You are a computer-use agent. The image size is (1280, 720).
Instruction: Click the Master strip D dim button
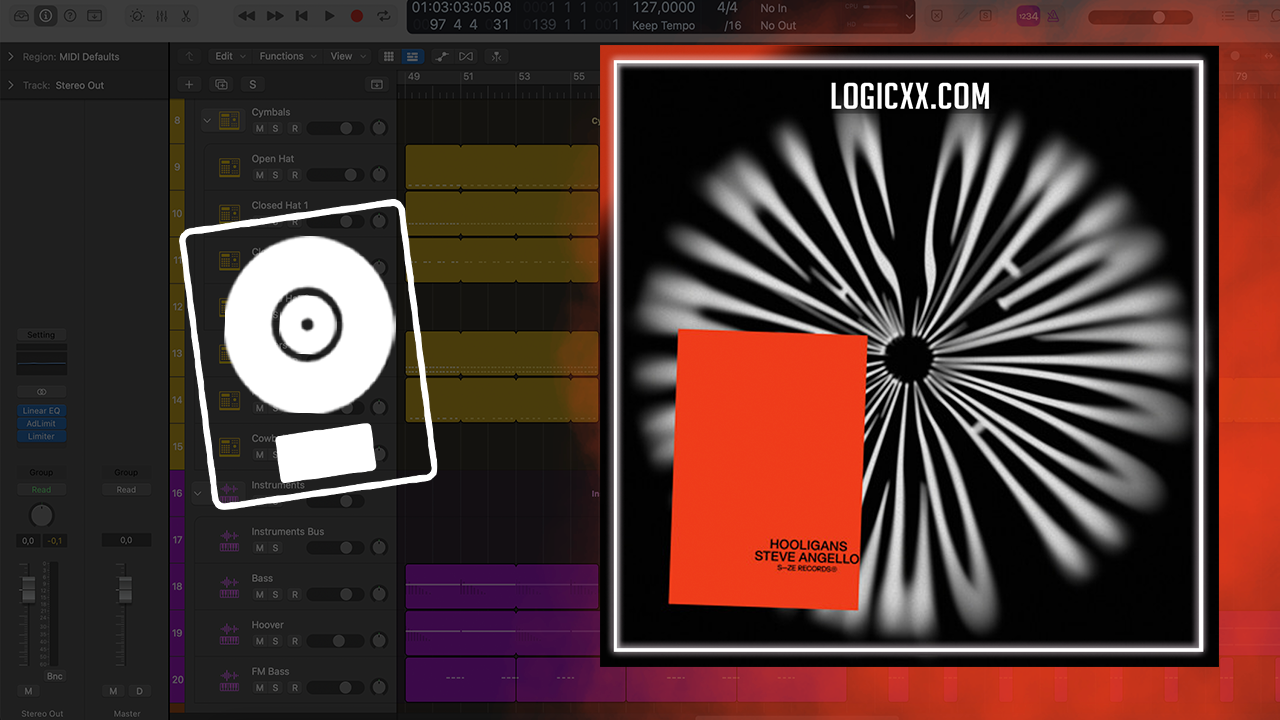click(x=139, y=691)
